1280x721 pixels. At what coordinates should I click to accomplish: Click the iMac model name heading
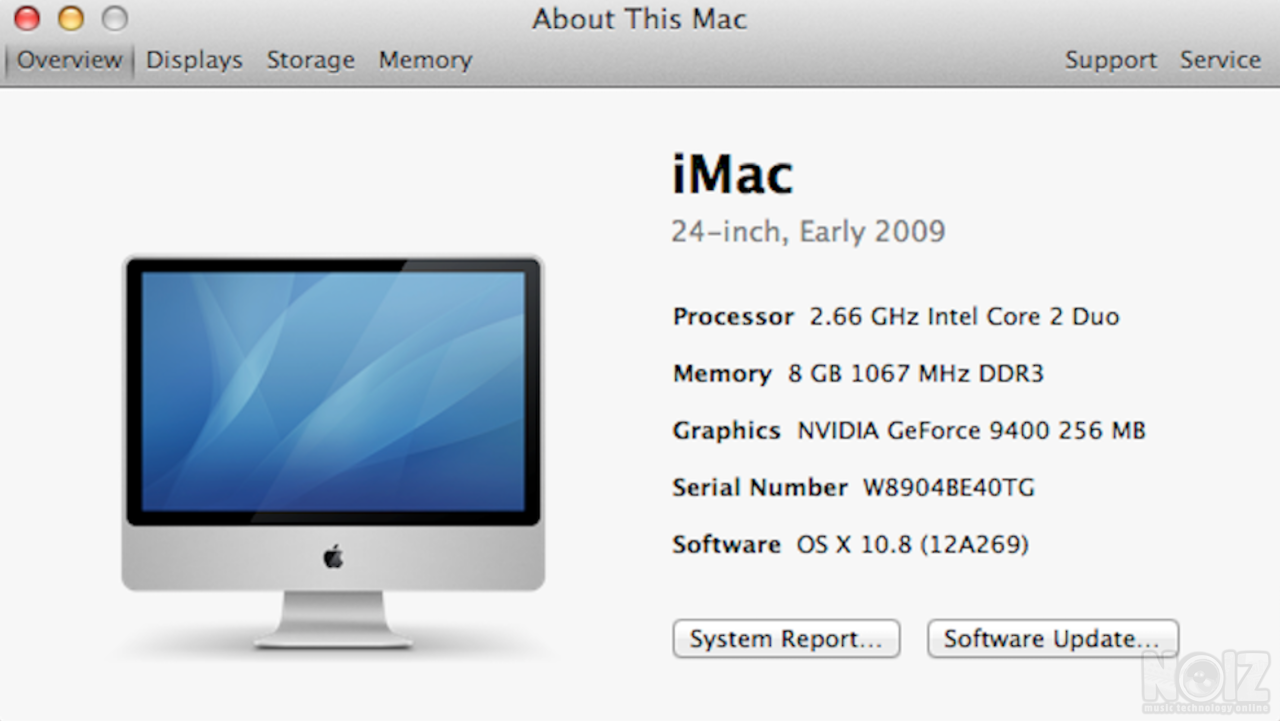[x=732, y=173]
